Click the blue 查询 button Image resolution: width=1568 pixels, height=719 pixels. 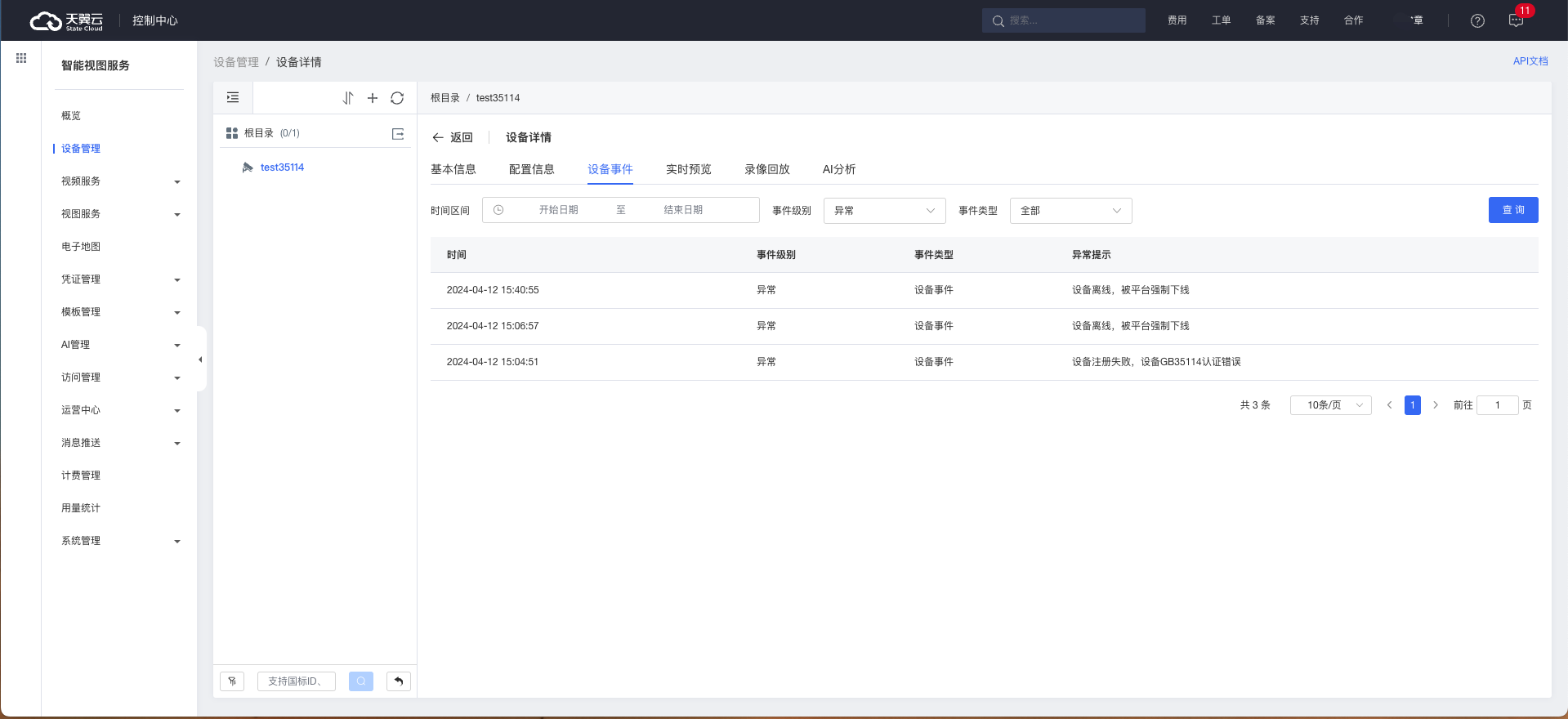(1513, 210)
